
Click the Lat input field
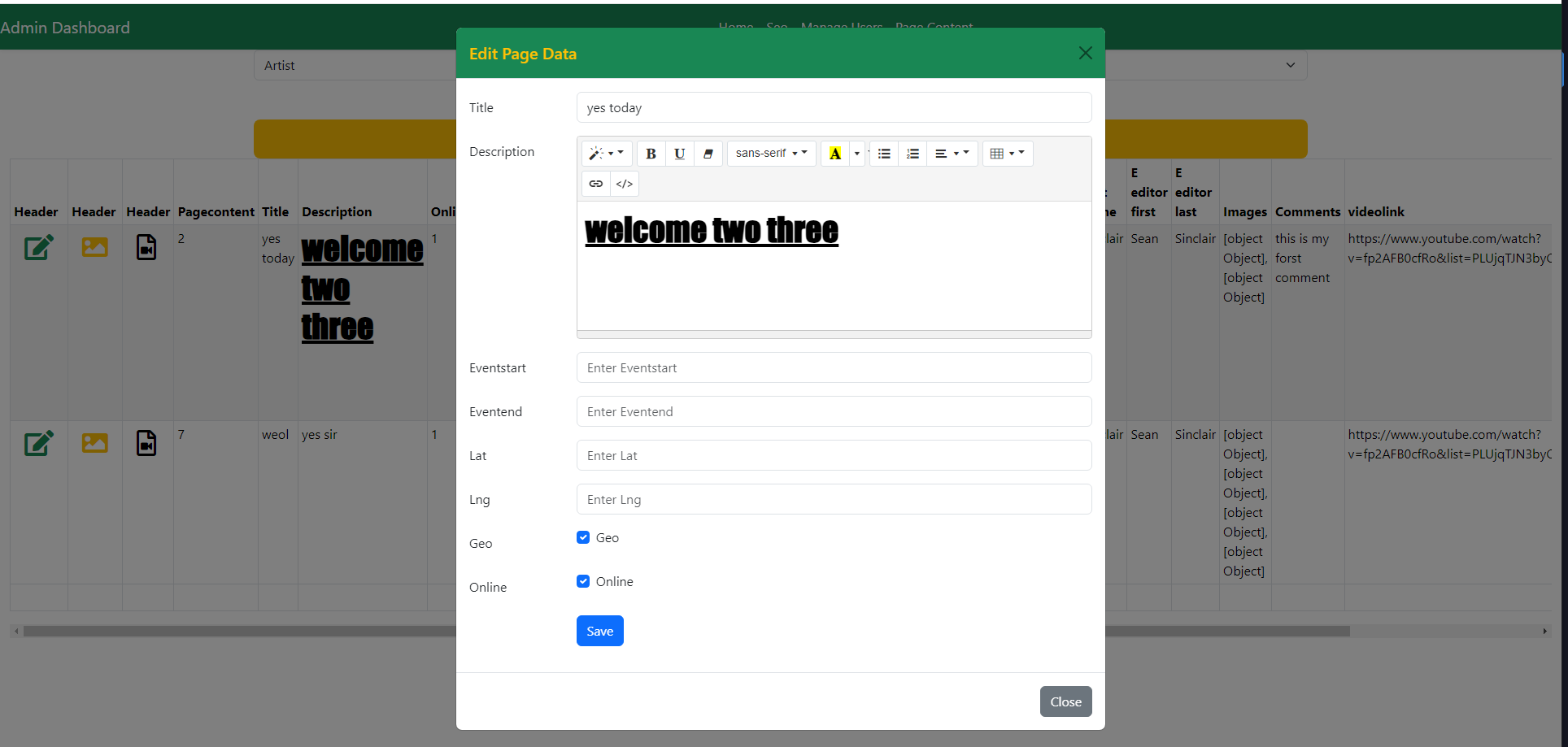click(x=834, y=455)
